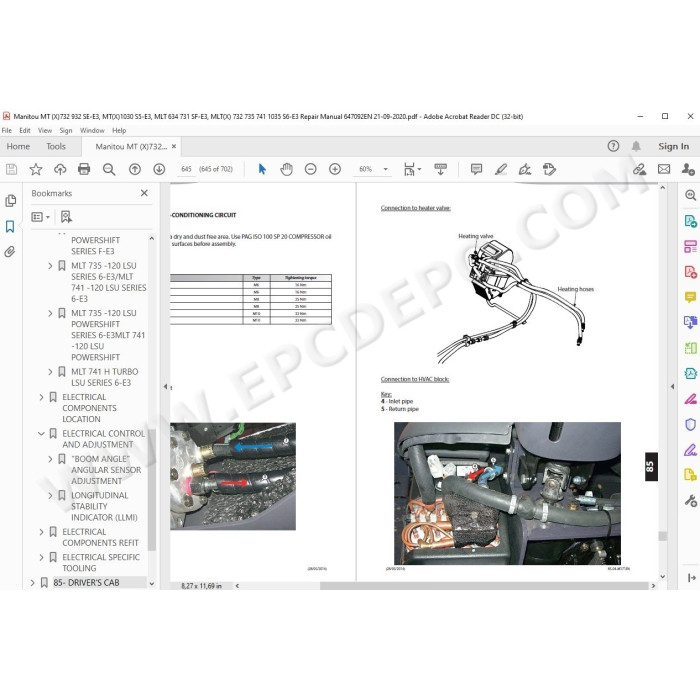This screenshot has height=700, width=700.
Task: Open fit page options tool
Action: [x=412, y=169]
